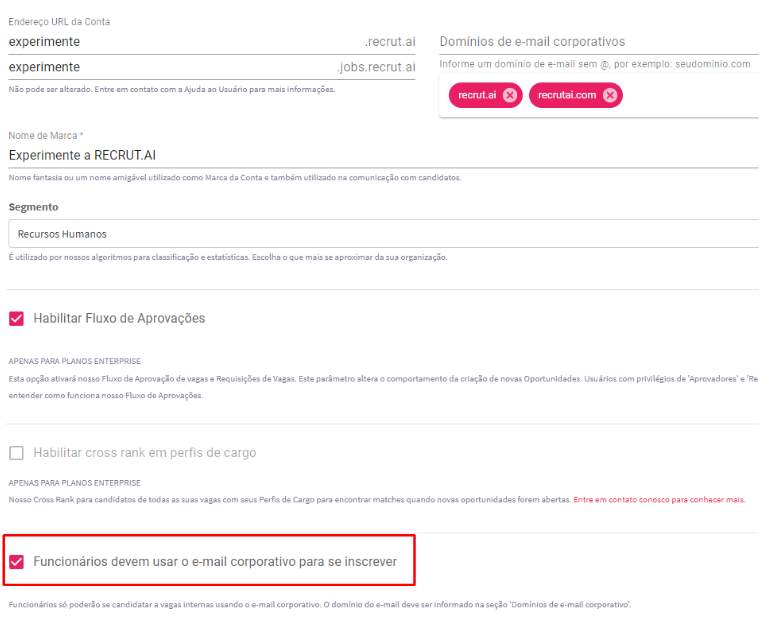Click the recrutai.com chip label text
Viewport: 773px width, 618px height.
[x=567, y=95]
